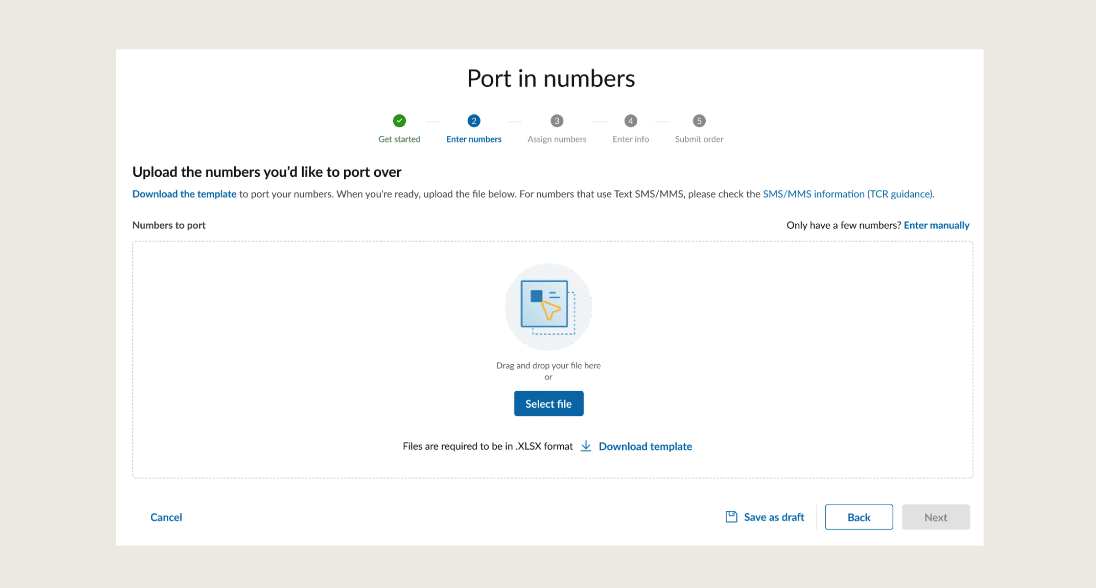The height and width of the screenshot is (588, 1096).
Task: Click the download arrow icon
Action: pyautogui.click(x=586, y=446)
